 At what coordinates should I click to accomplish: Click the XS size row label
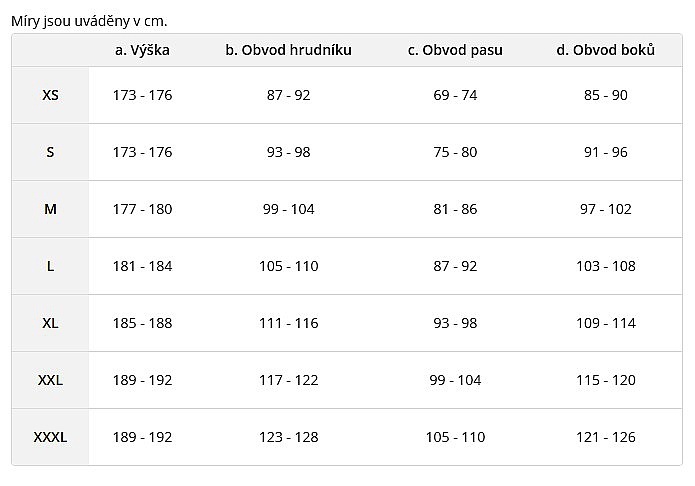[51, 95]
